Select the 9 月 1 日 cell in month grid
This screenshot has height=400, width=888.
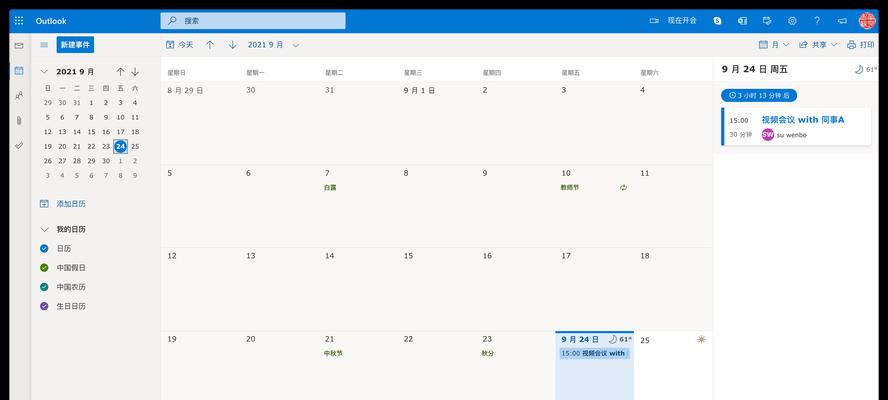click(x=437, y=124)
